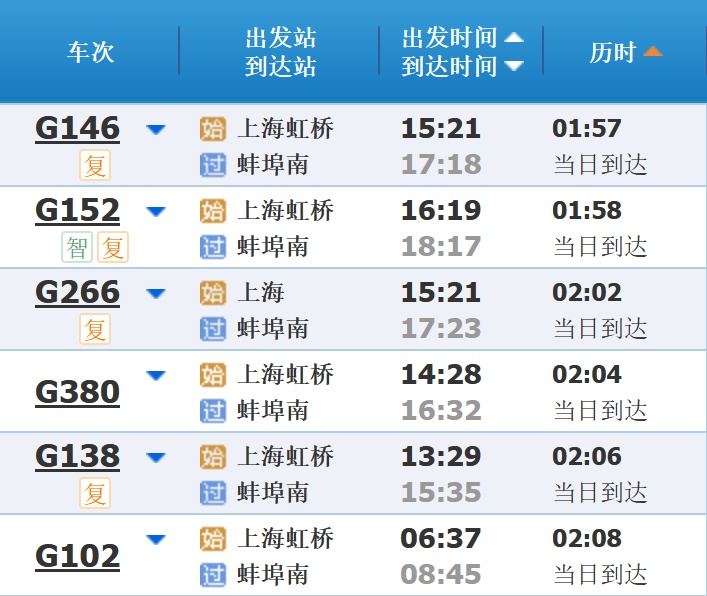Expand stop details for train G102
Viewport: 707px width, 596px height.
155,539
